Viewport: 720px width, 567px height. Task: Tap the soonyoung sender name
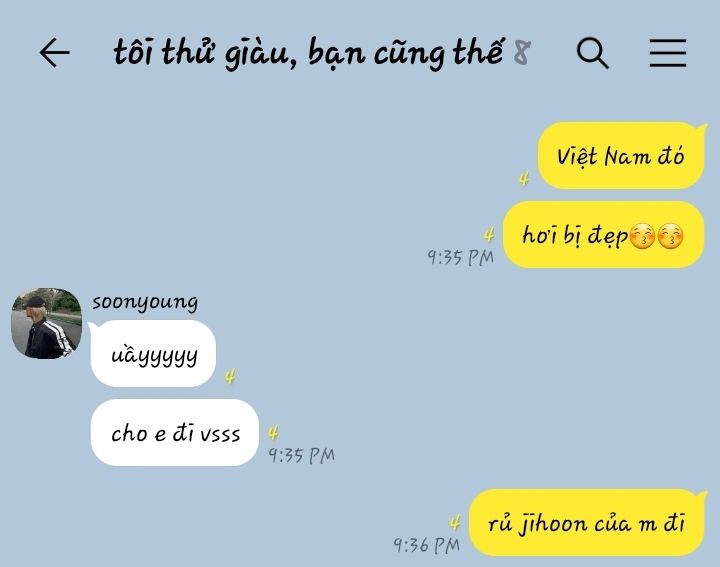[145, 303]
